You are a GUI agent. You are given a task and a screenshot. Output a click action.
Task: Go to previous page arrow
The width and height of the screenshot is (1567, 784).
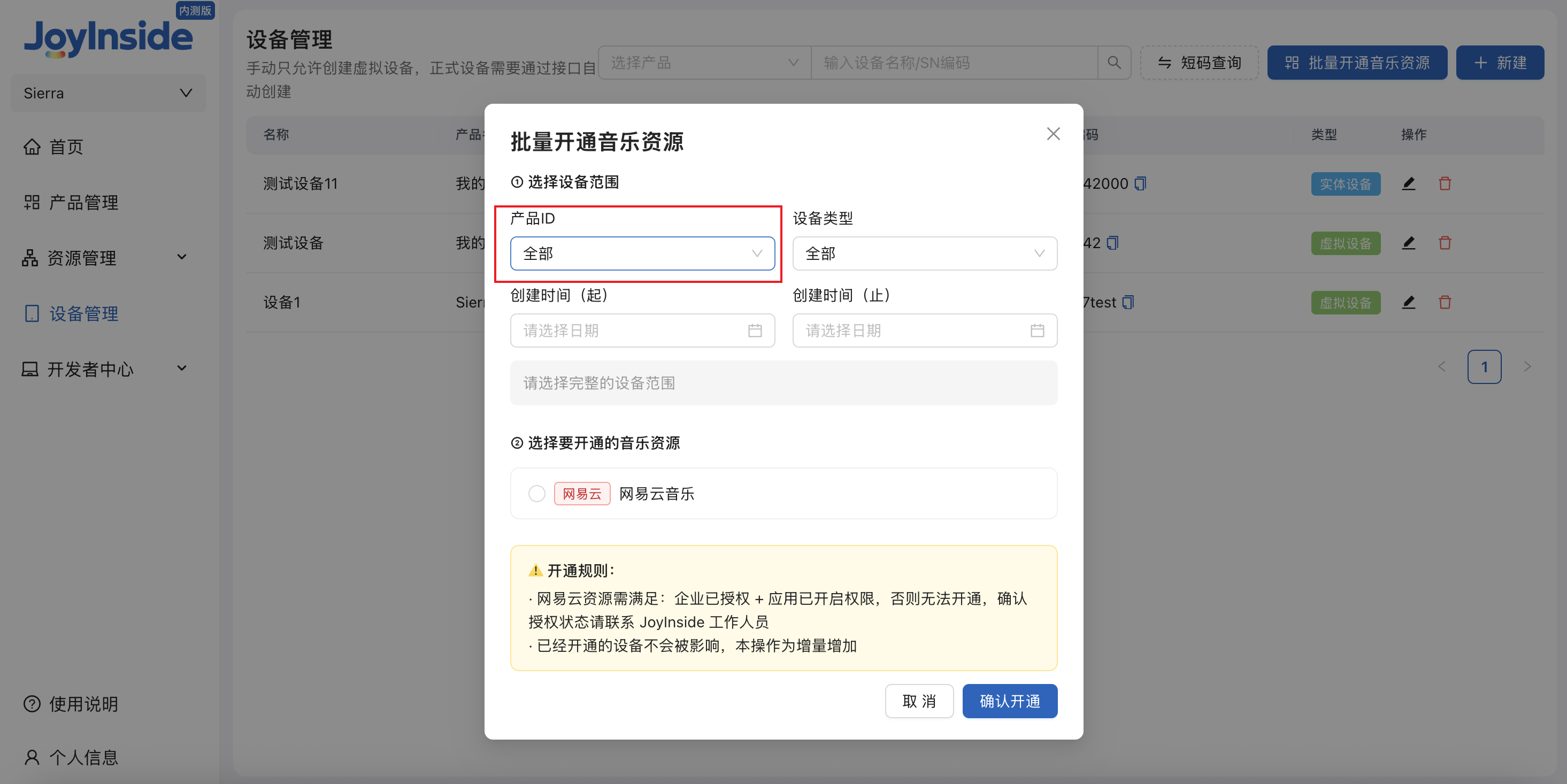coord(1441,366)
